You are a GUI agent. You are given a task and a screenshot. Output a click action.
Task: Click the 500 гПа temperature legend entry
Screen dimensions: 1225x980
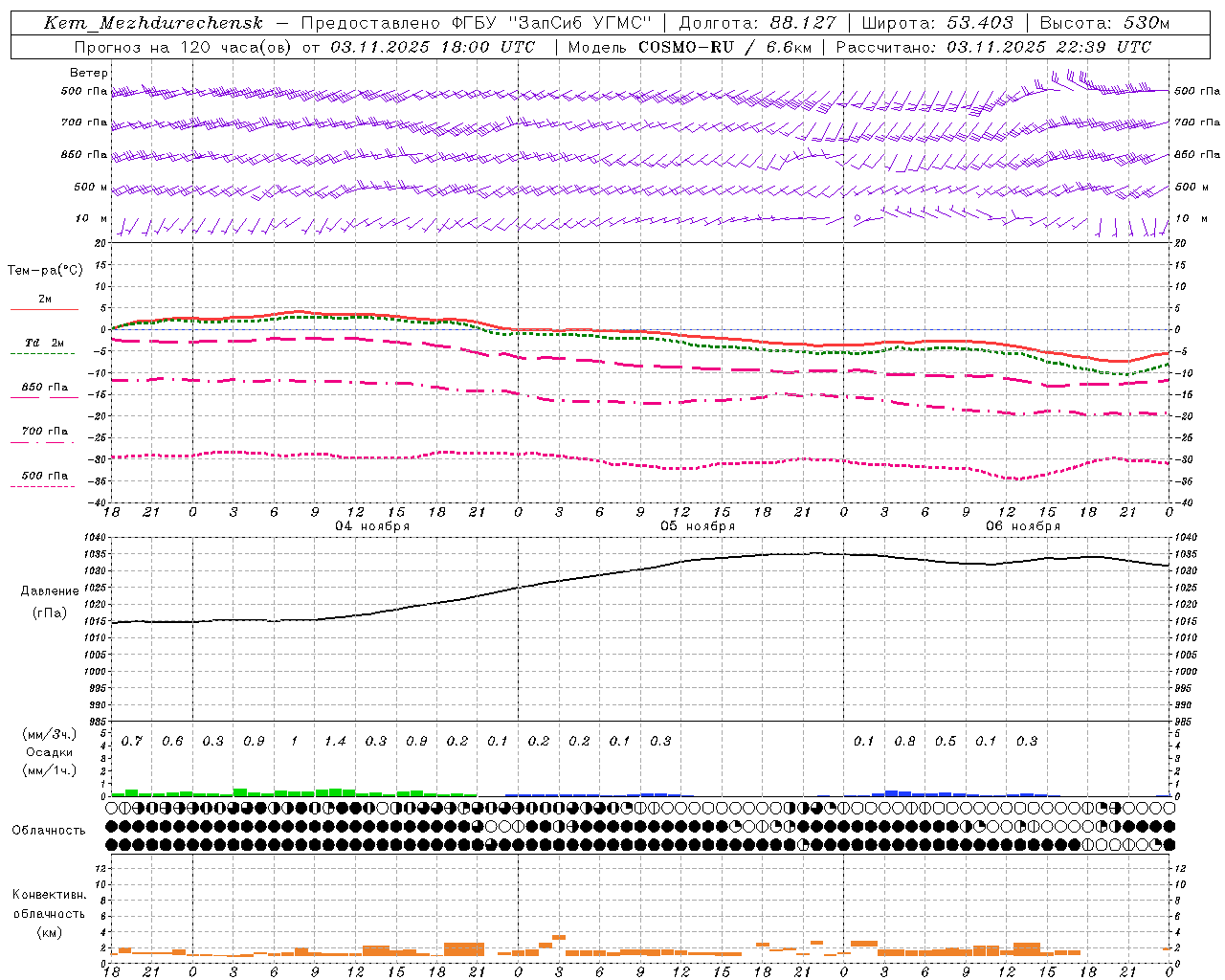coord(45,476)
